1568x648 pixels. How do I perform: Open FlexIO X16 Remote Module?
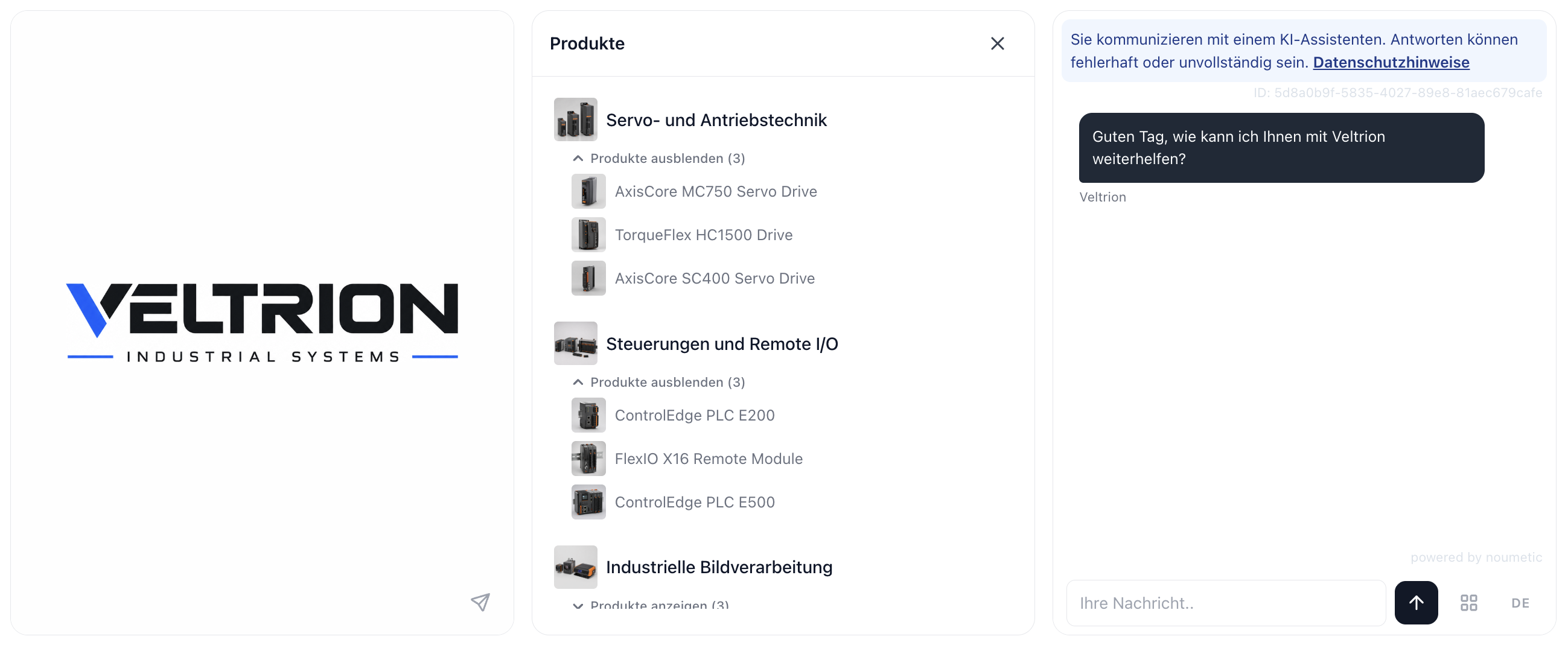pyautogui.click(x=709, y=458)
